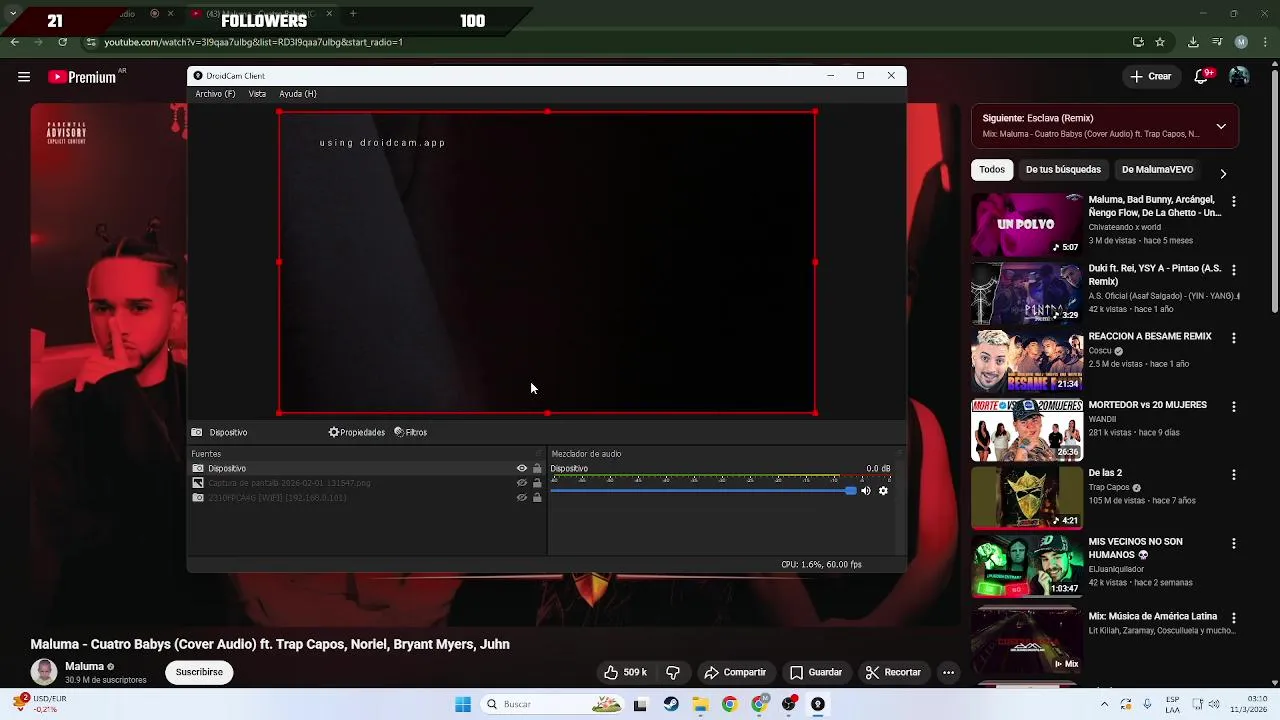Go back in the browser
The width and height of the screenshot is (1280, 720).
tap(14, 42)
